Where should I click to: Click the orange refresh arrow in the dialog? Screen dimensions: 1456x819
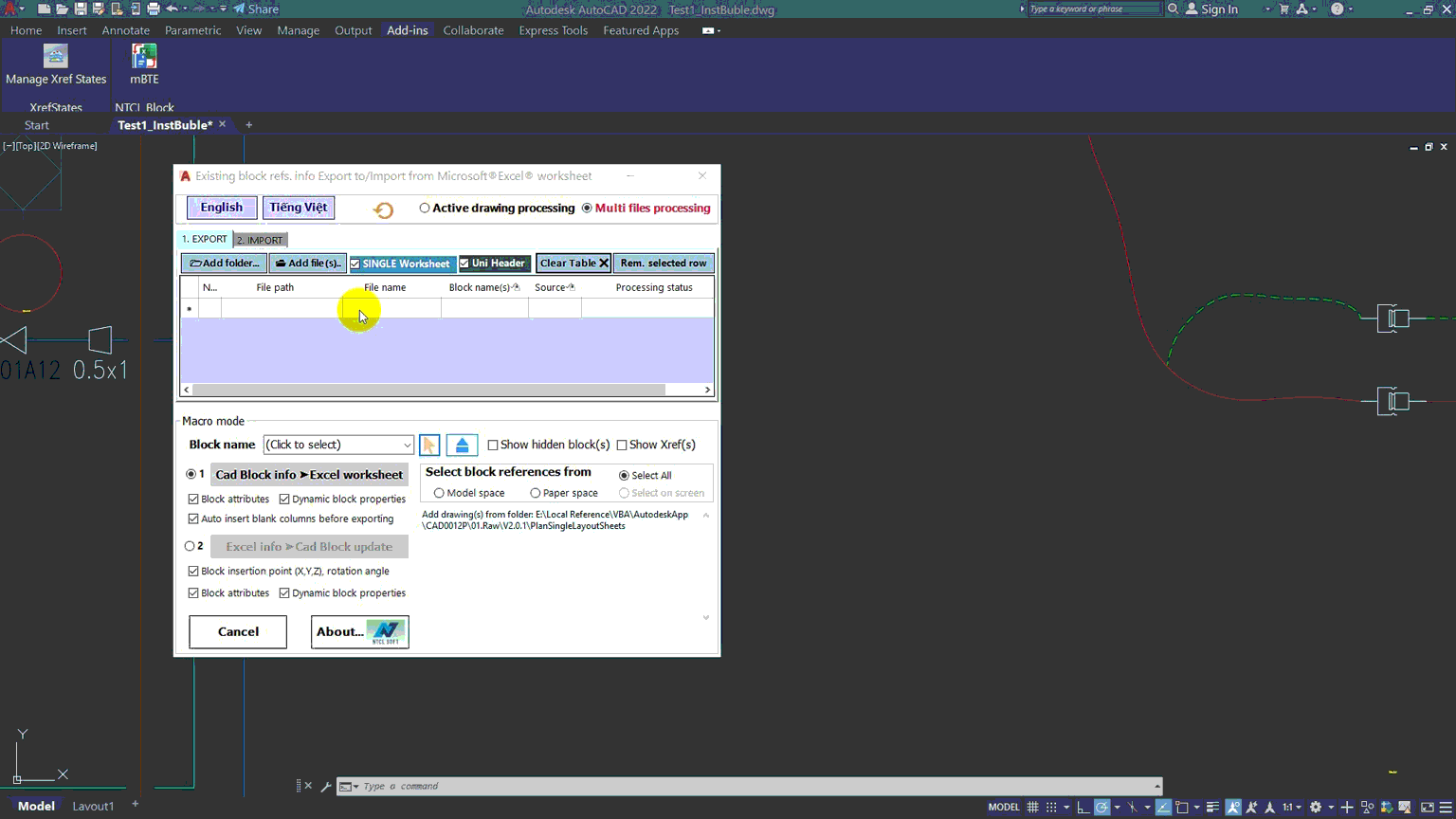[383, 209]
